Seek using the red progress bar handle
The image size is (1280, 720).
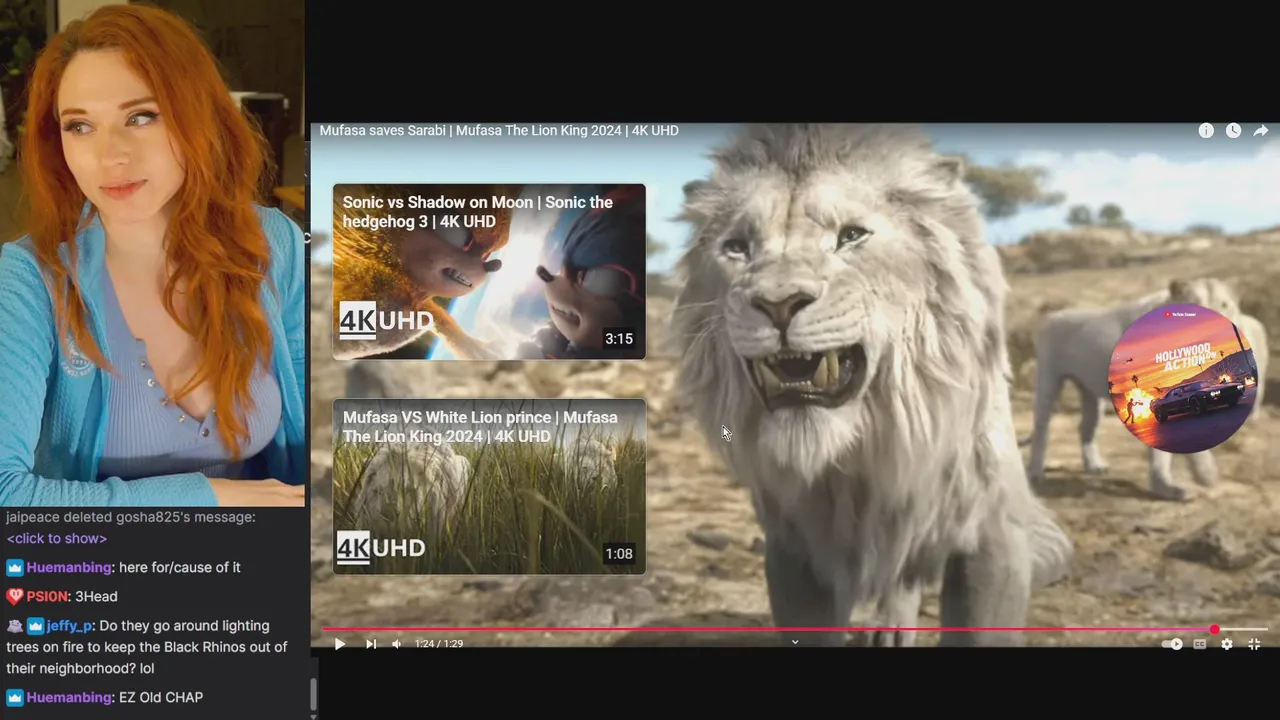point(1214,630)
